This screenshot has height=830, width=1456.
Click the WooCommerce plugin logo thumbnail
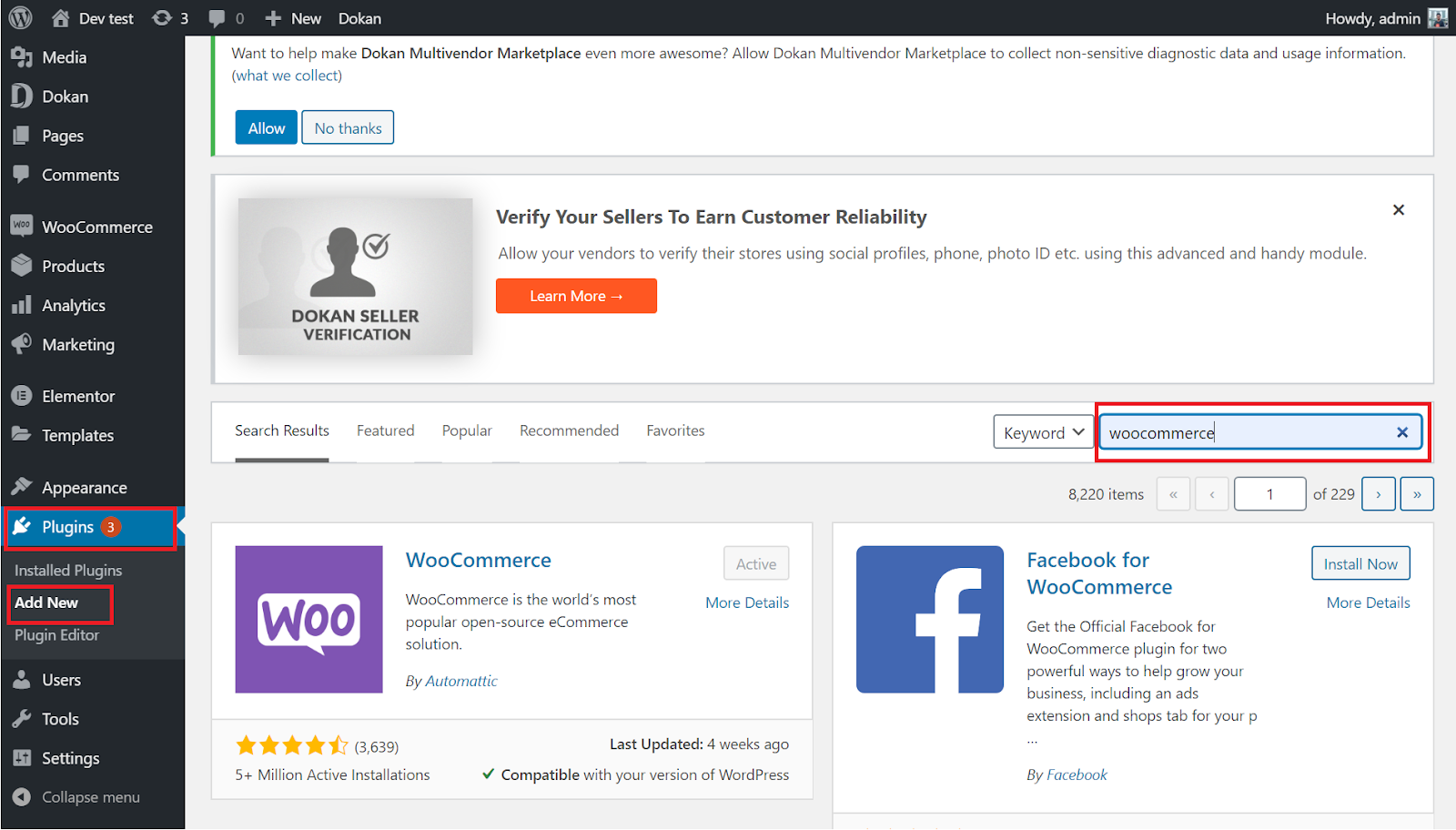click(308, 619)
